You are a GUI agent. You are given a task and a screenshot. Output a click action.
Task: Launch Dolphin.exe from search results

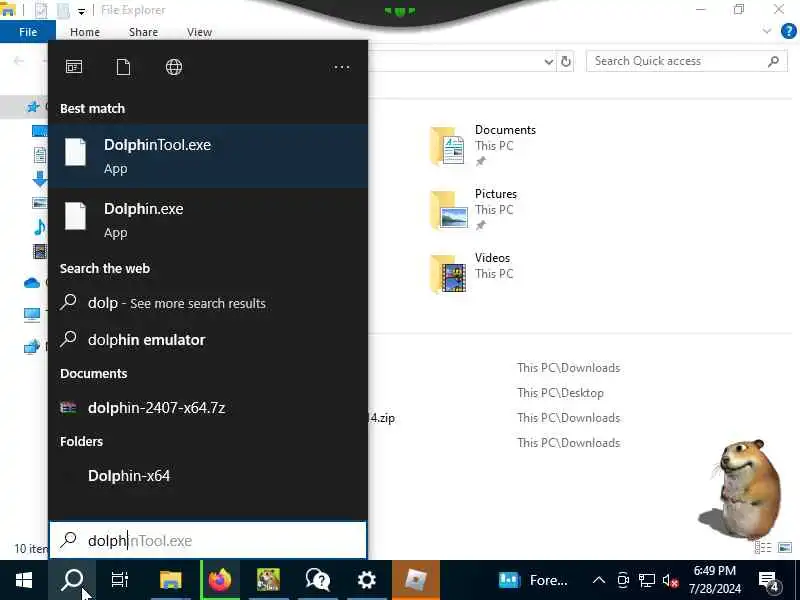(x=208, y=220)
